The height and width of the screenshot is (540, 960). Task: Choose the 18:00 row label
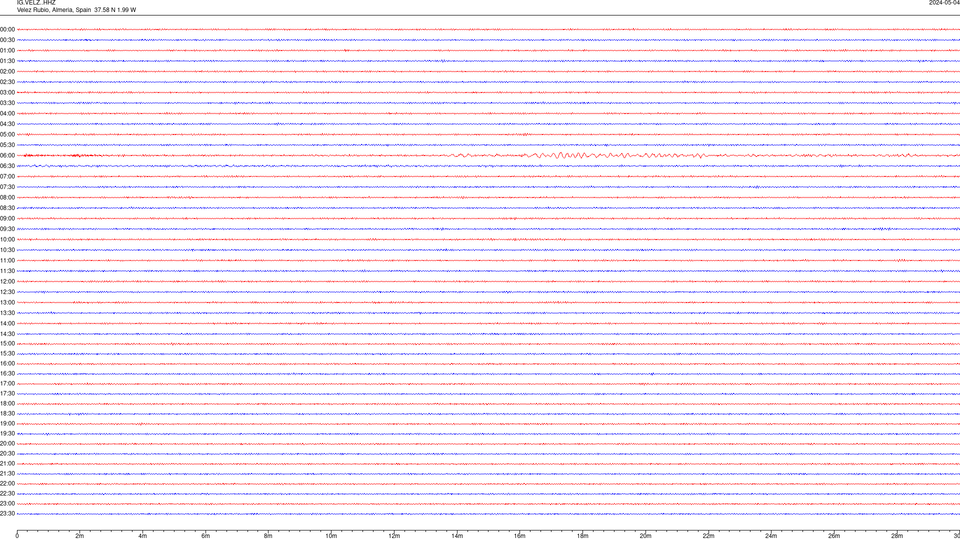click(7, 403)
